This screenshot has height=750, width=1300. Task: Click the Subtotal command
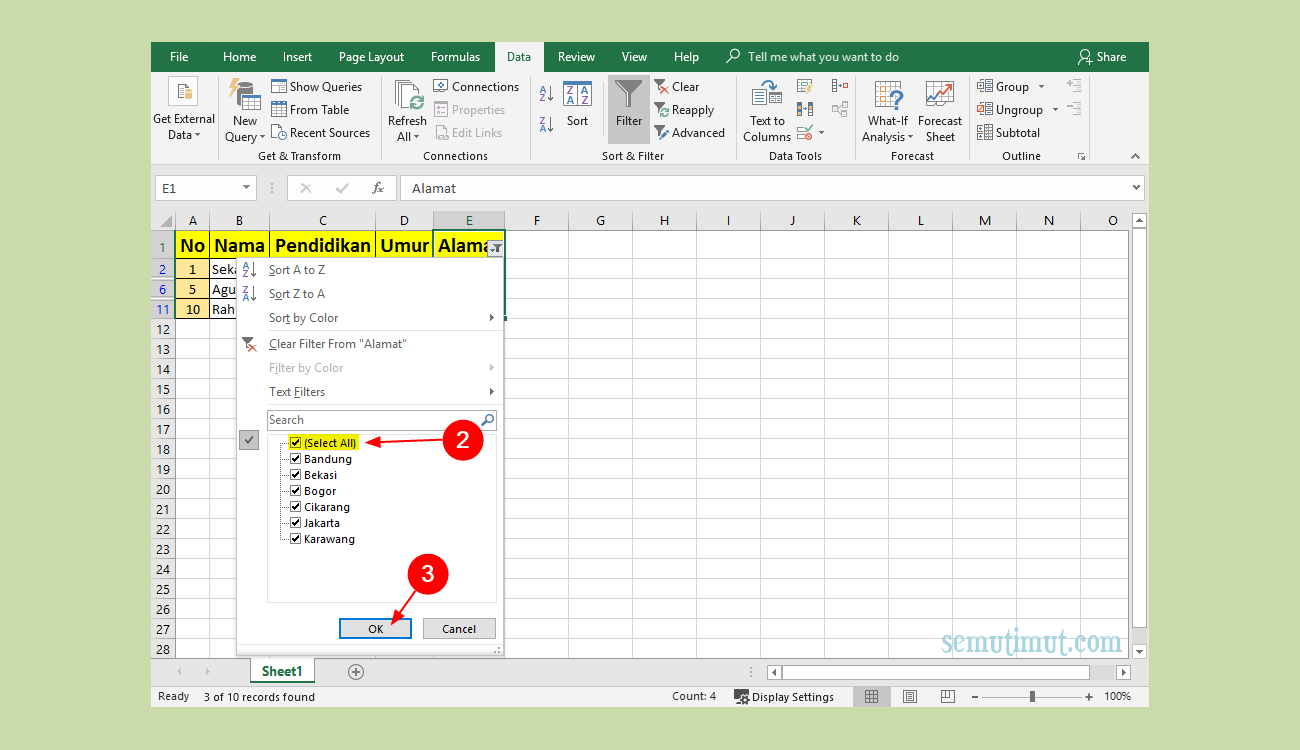[x=1009, y=133]
